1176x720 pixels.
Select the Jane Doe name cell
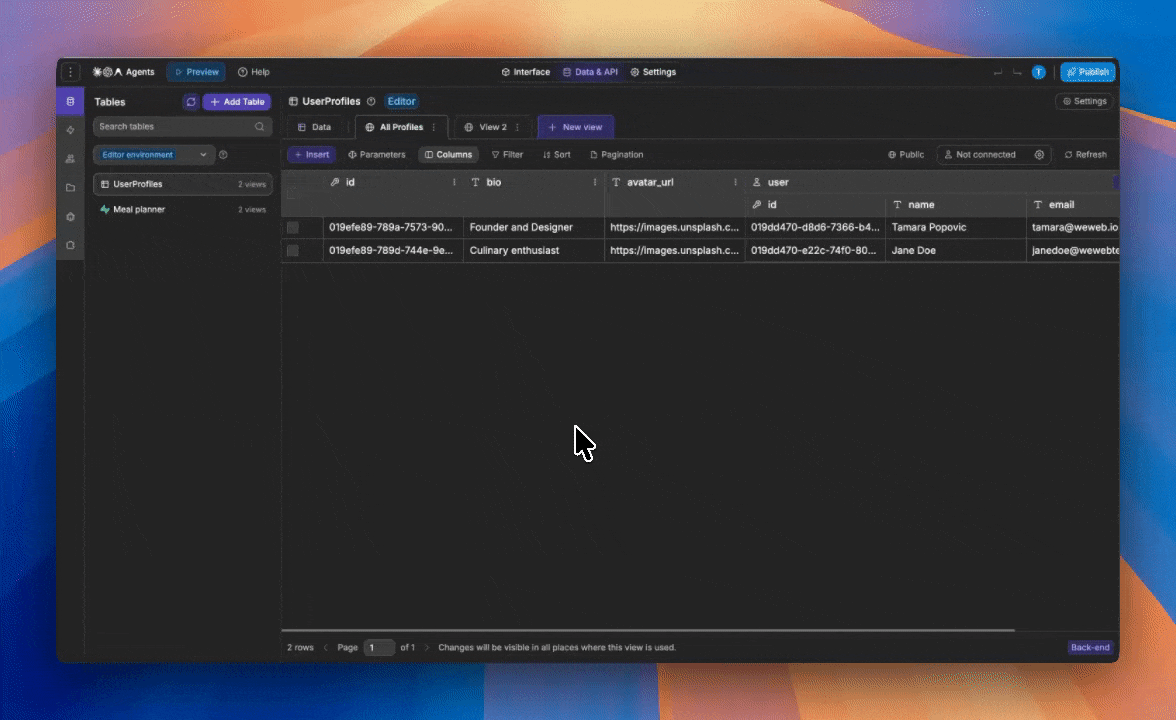956,250
